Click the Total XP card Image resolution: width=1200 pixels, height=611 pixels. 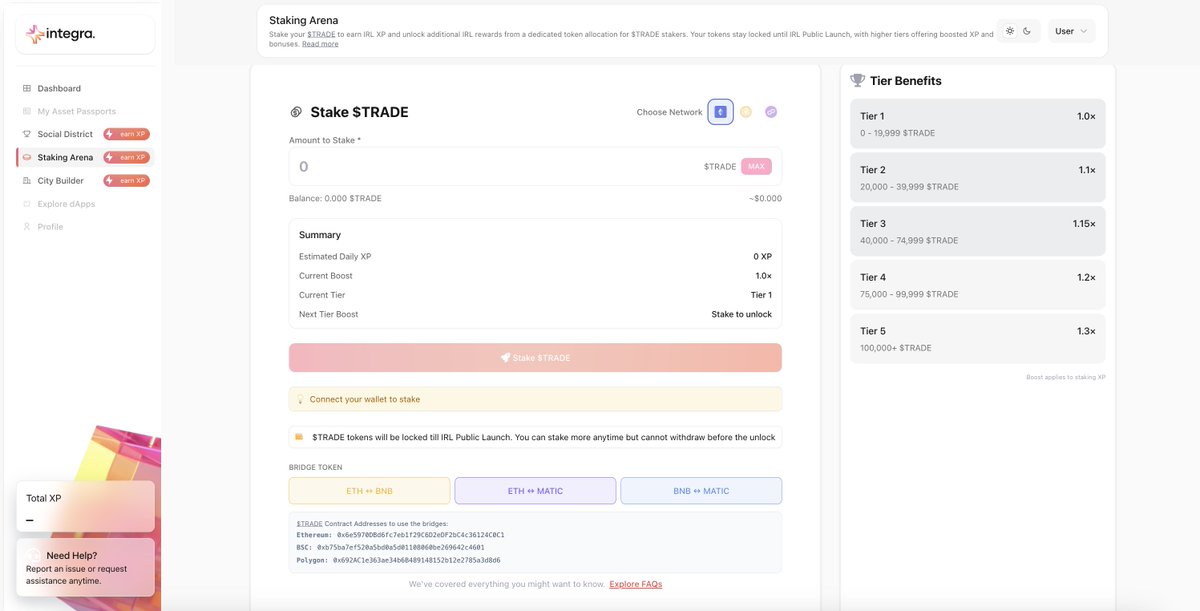pyautogui.click(x=86, y=507)
